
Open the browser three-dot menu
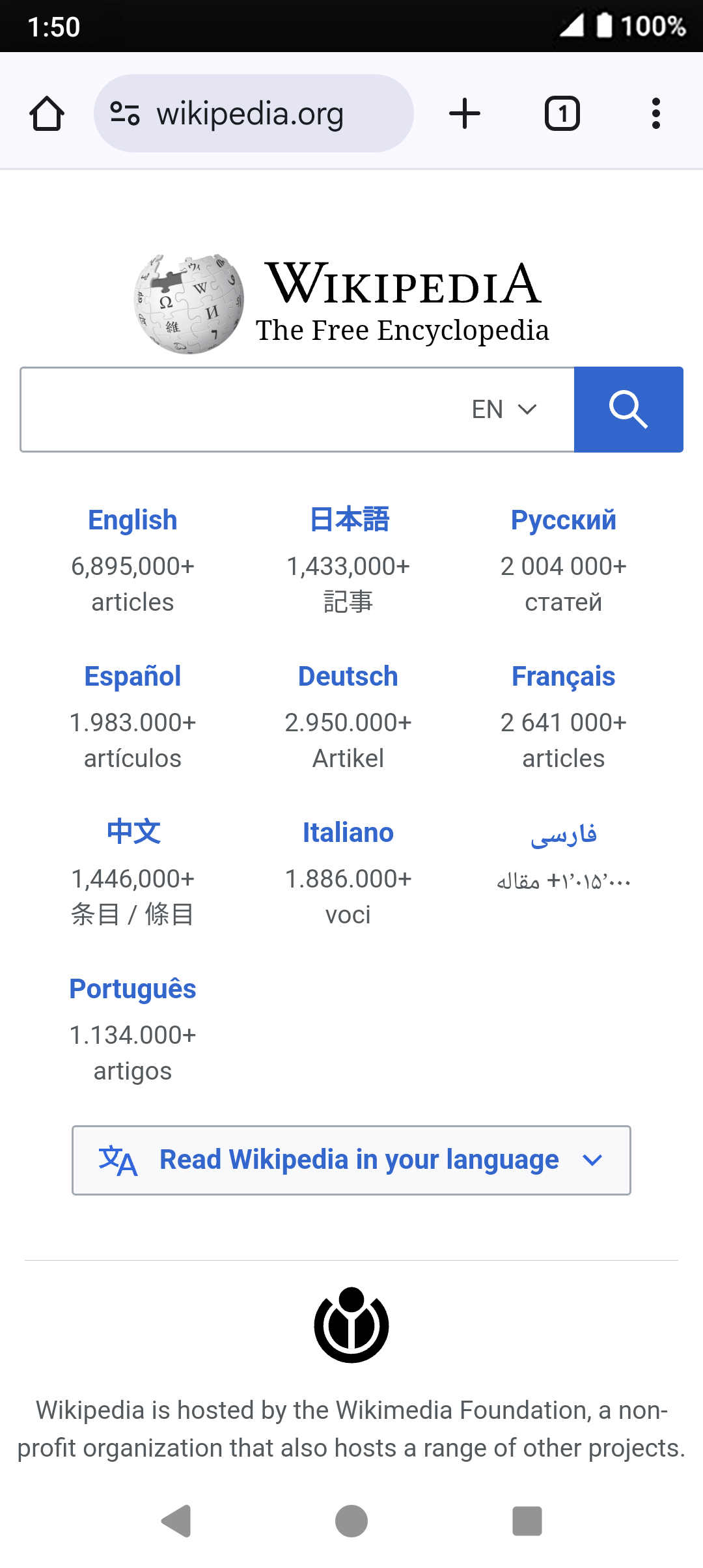(656, 113)
